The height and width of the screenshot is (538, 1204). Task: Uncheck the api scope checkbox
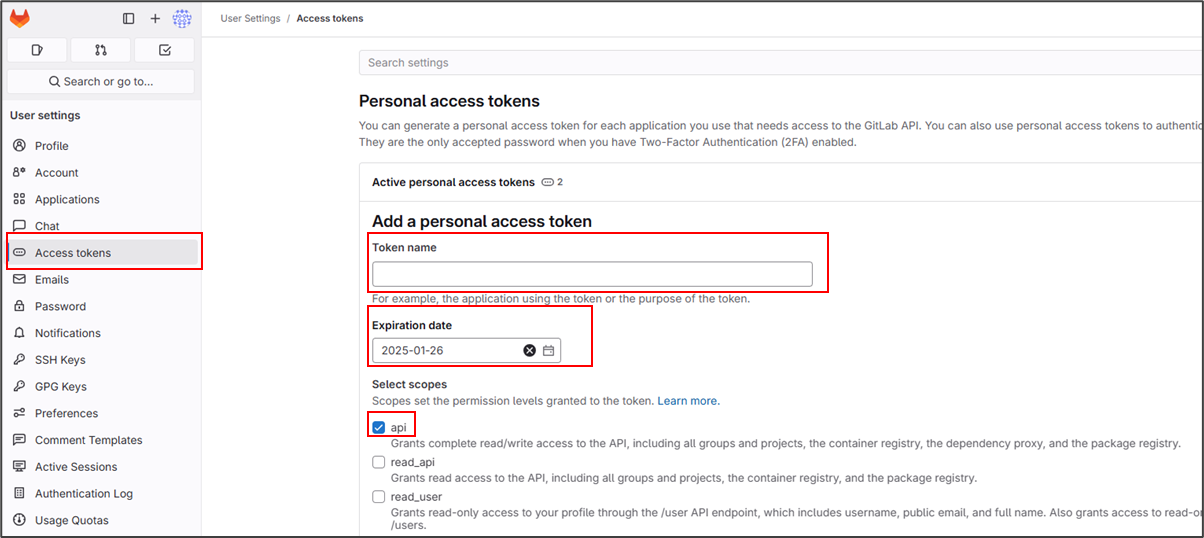[379, 428]
